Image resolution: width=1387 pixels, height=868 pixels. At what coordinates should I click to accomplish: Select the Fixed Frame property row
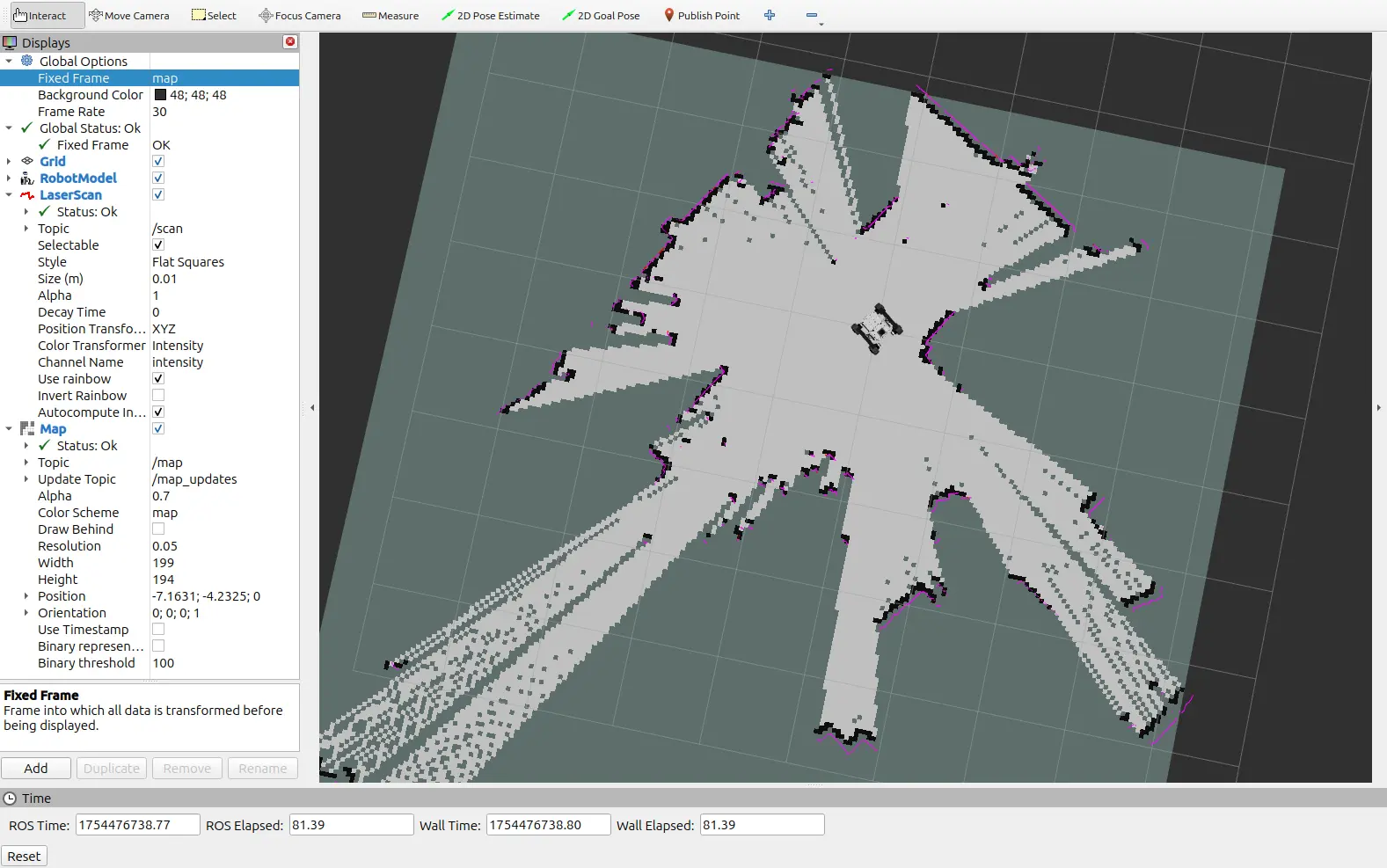click(x=74, y=78)
